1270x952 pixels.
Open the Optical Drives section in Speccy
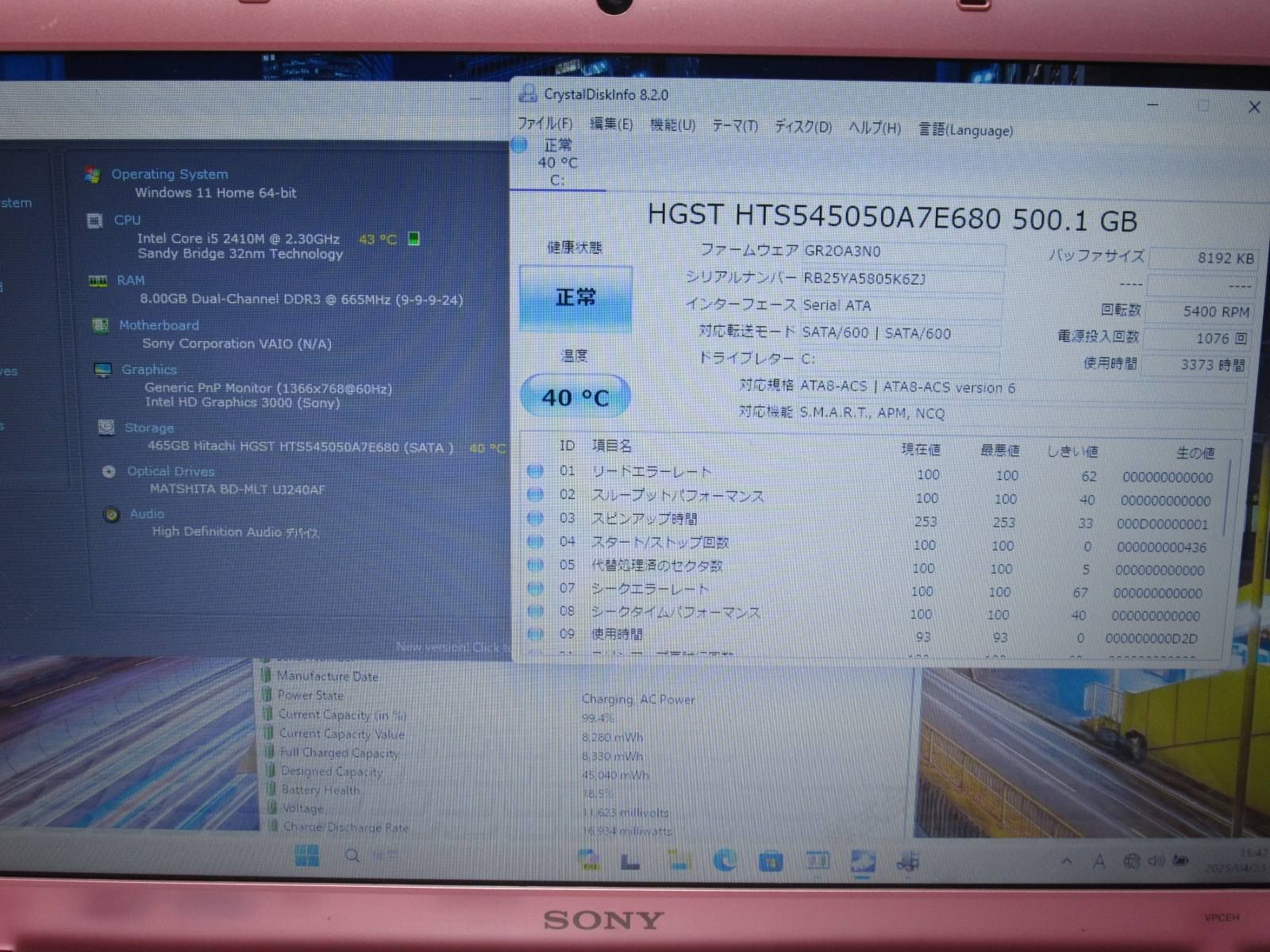171,471
